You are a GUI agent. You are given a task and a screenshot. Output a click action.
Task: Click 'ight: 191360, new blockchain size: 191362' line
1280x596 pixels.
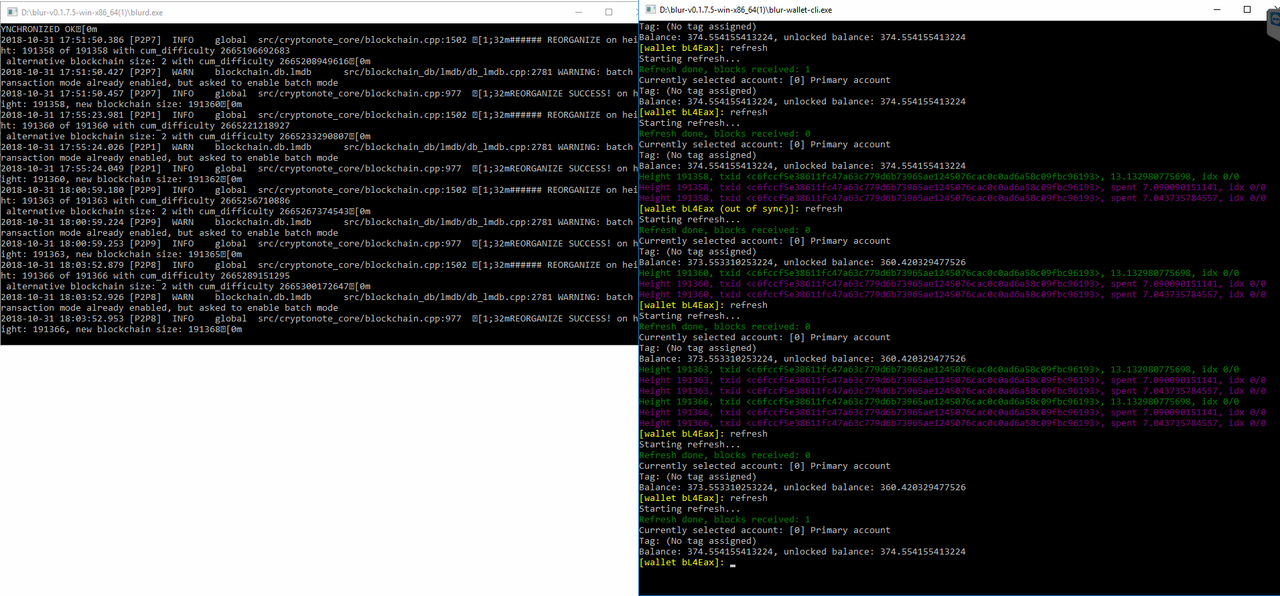click(121, 179)
